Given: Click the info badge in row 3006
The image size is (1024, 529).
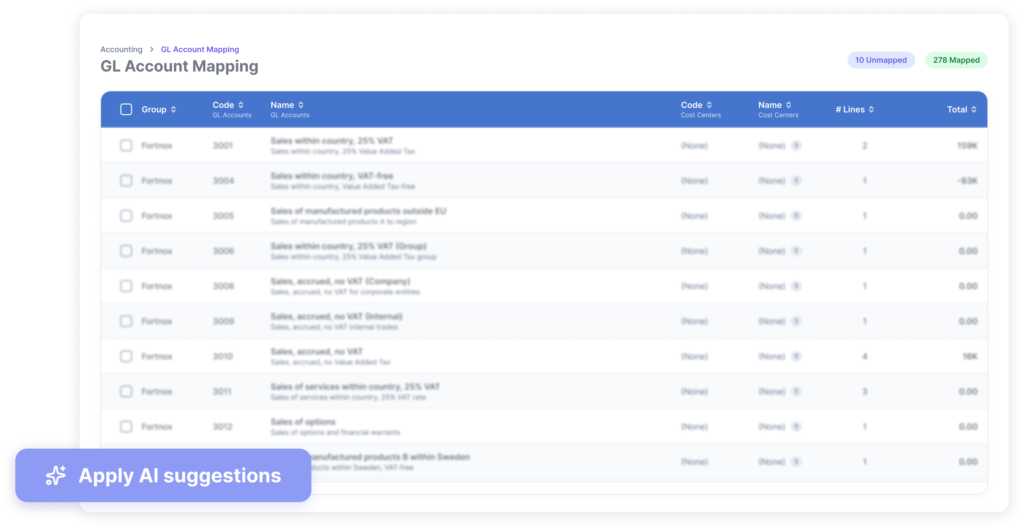Looking at the screenshot, I should pos(796,251).
